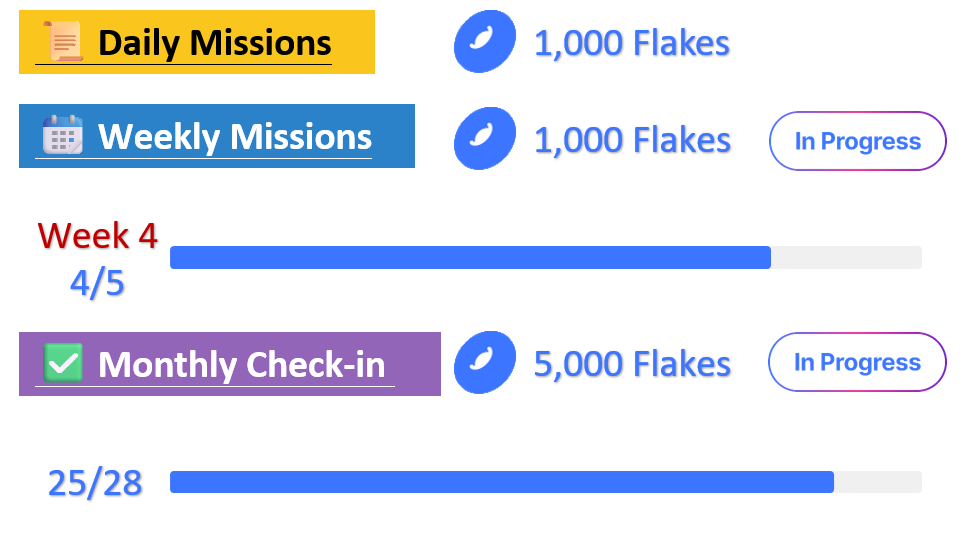Select the Monthly Check-in heading
Image resolution: width=977 pixels, height=543 pixels.
coord(241,364)
